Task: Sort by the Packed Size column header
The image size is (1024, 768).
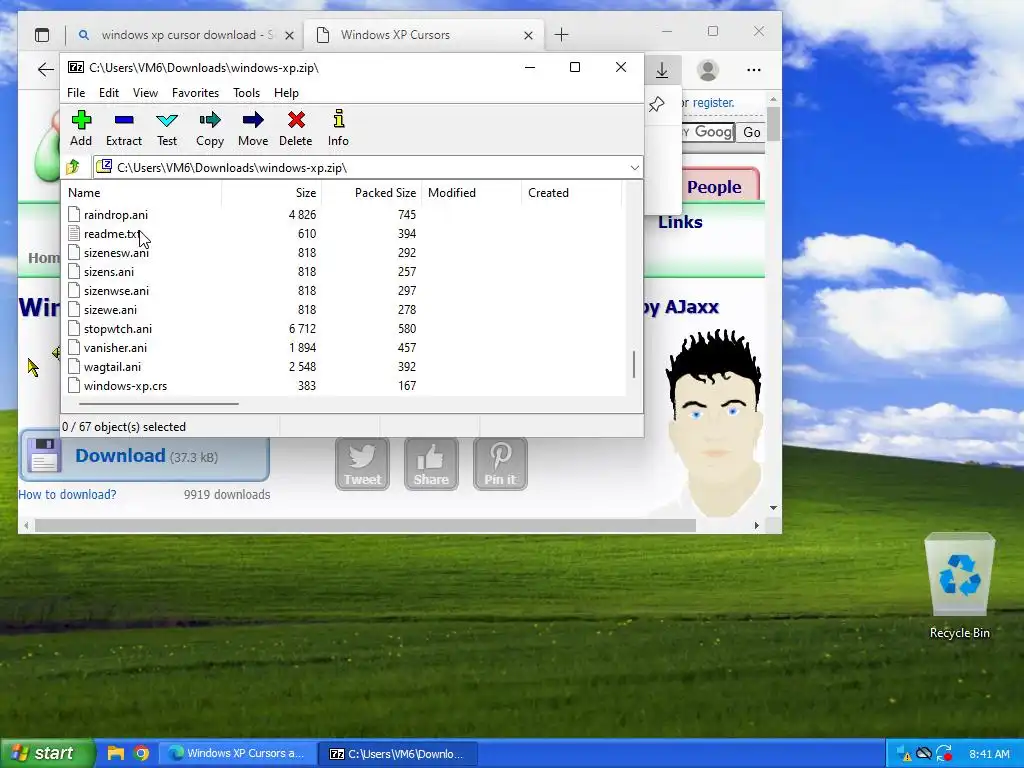Action: (x=372, y=193)
